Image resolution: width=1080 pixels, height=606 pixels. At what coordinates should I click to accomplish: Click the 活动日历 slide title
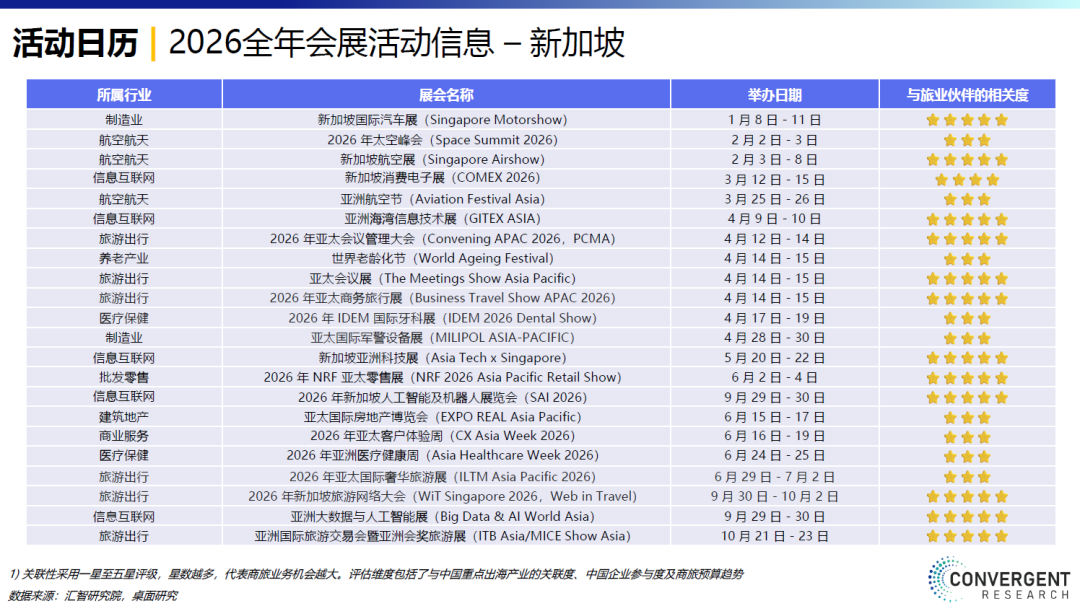(x=75, y=43)
